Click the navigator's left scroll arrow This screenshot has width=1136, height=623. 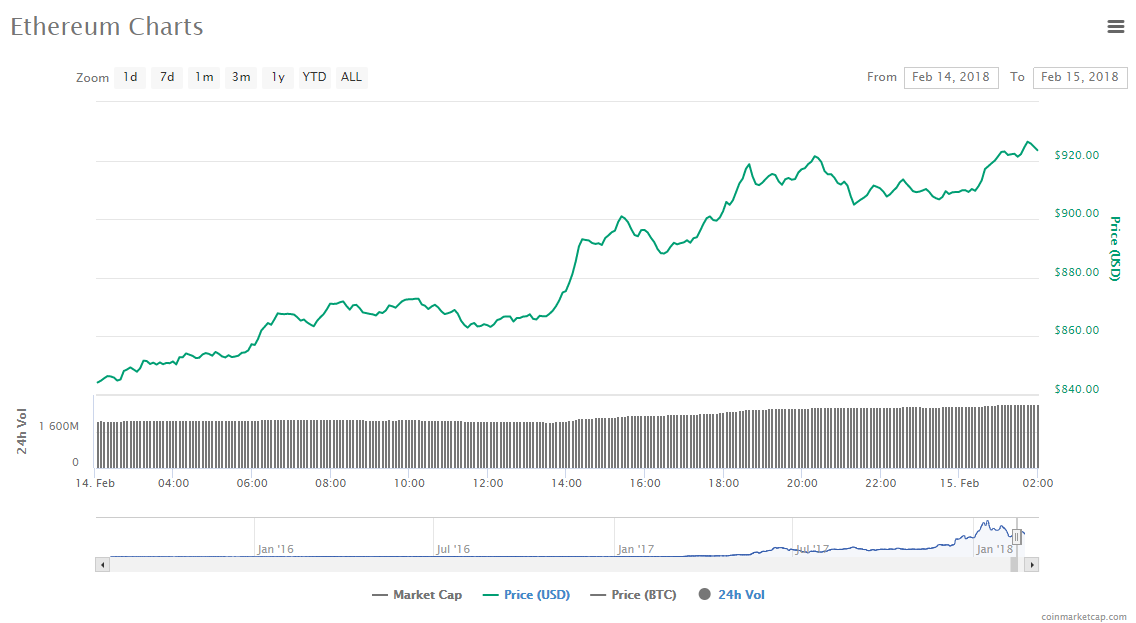(x=101, y=565)
